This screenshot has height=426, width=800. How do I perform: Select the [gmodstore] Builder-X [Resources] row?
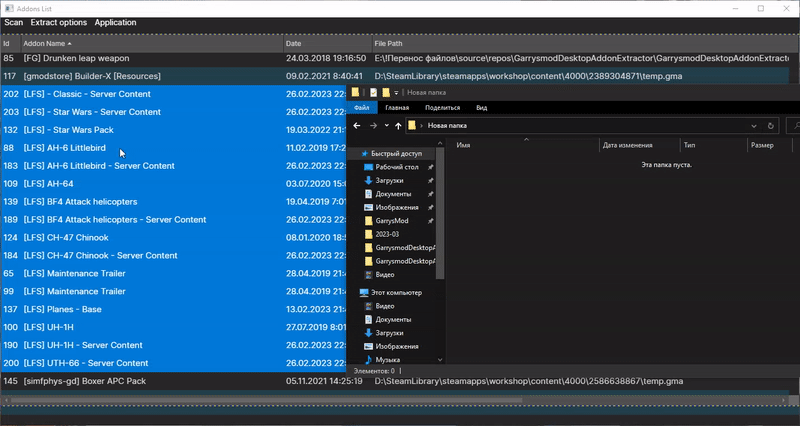395,76
